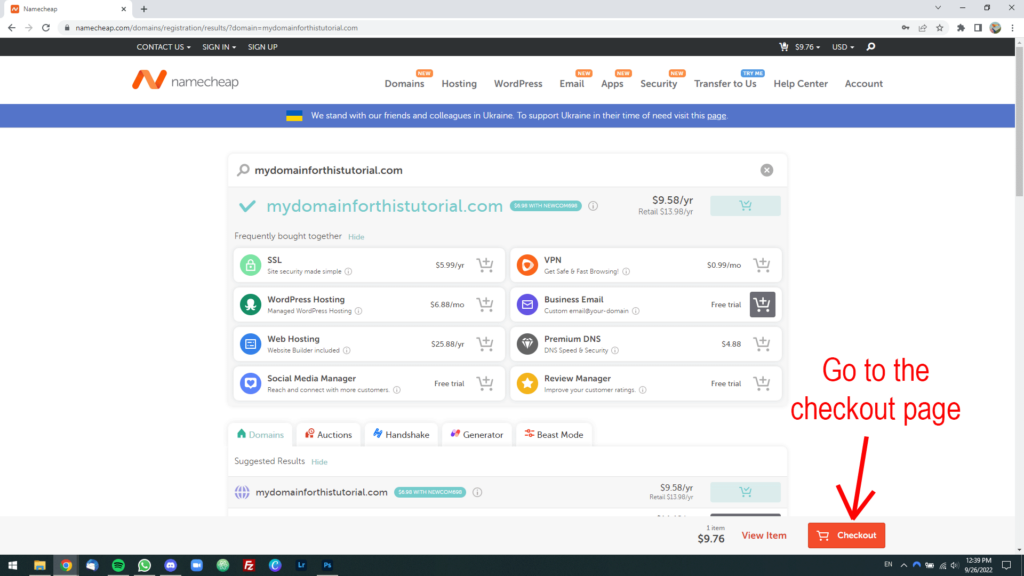The height and width of the screenshot is (576, 1024).
Task: Open Chrome profile avatar
Action: tap(995, 28)
